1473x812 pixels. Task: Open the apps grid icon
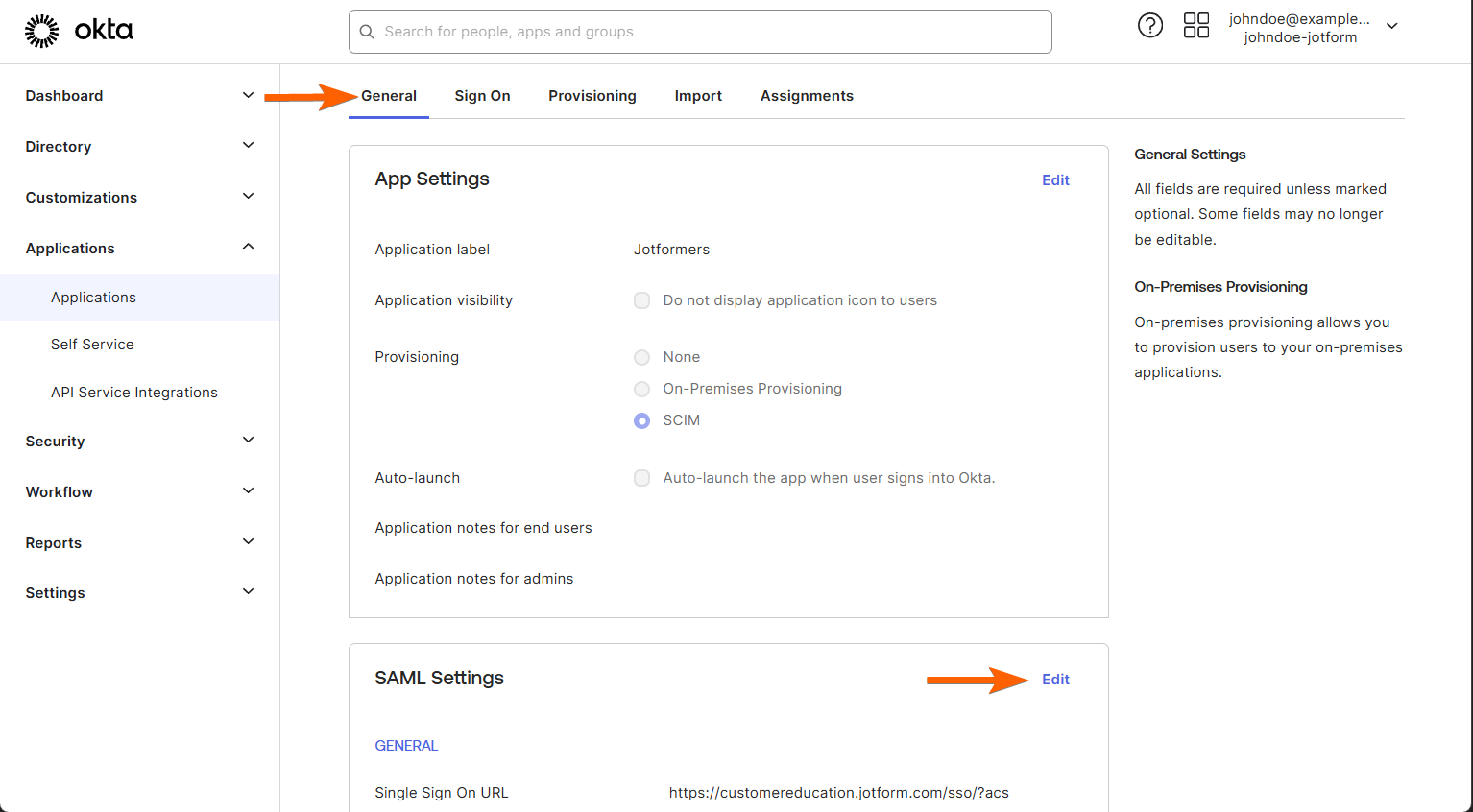tap(1195, 26)
